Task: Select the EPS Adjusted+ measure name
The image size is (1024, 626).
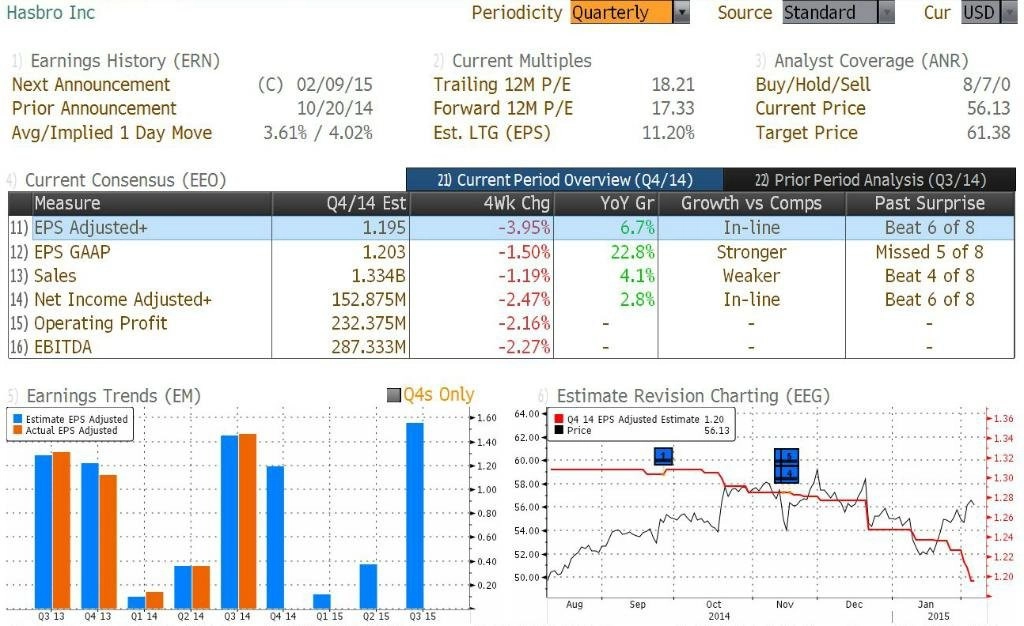Action: pyautogui.click(x=91, y=227)
